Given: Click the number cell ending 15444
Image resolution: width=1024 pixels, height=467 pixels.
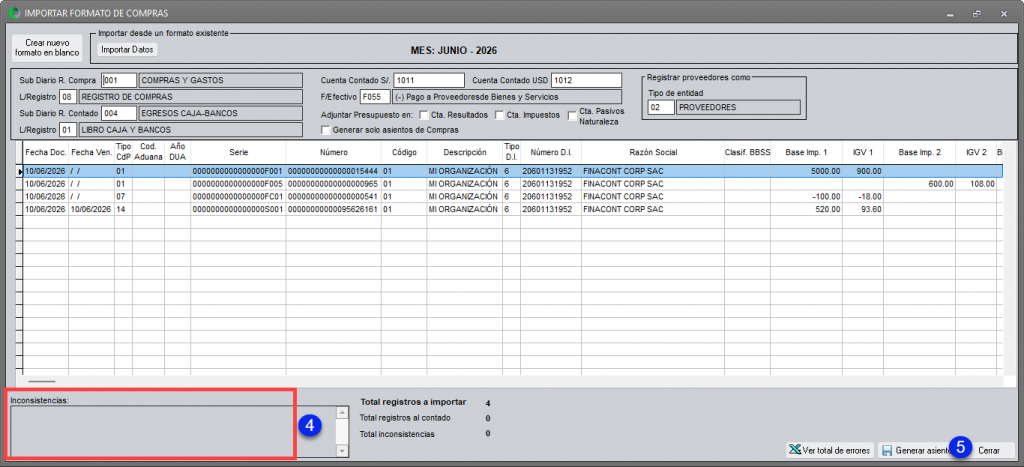Looking at the screenshot, I should click(334, 171).
